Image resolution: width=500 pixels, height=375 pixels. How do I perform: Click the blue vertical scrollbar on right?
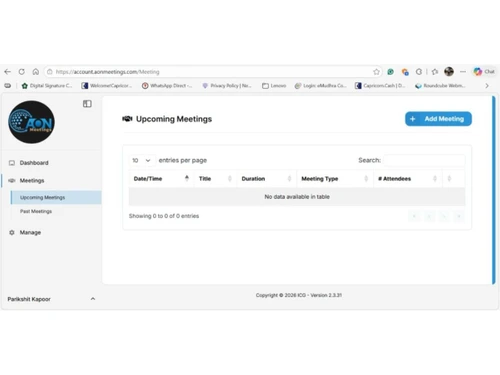(x=494, y=190)
